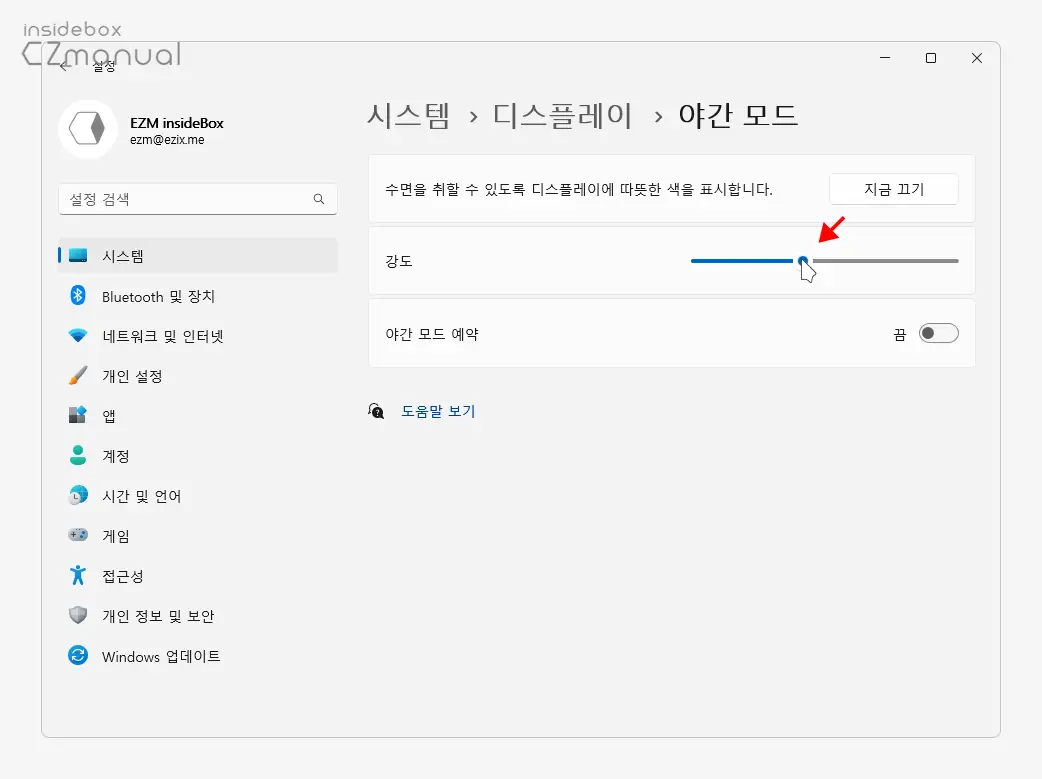The height and width of the screenshot is (779, 1042).
Task: Open 계정 settings via the person icon
Action: 78,456
